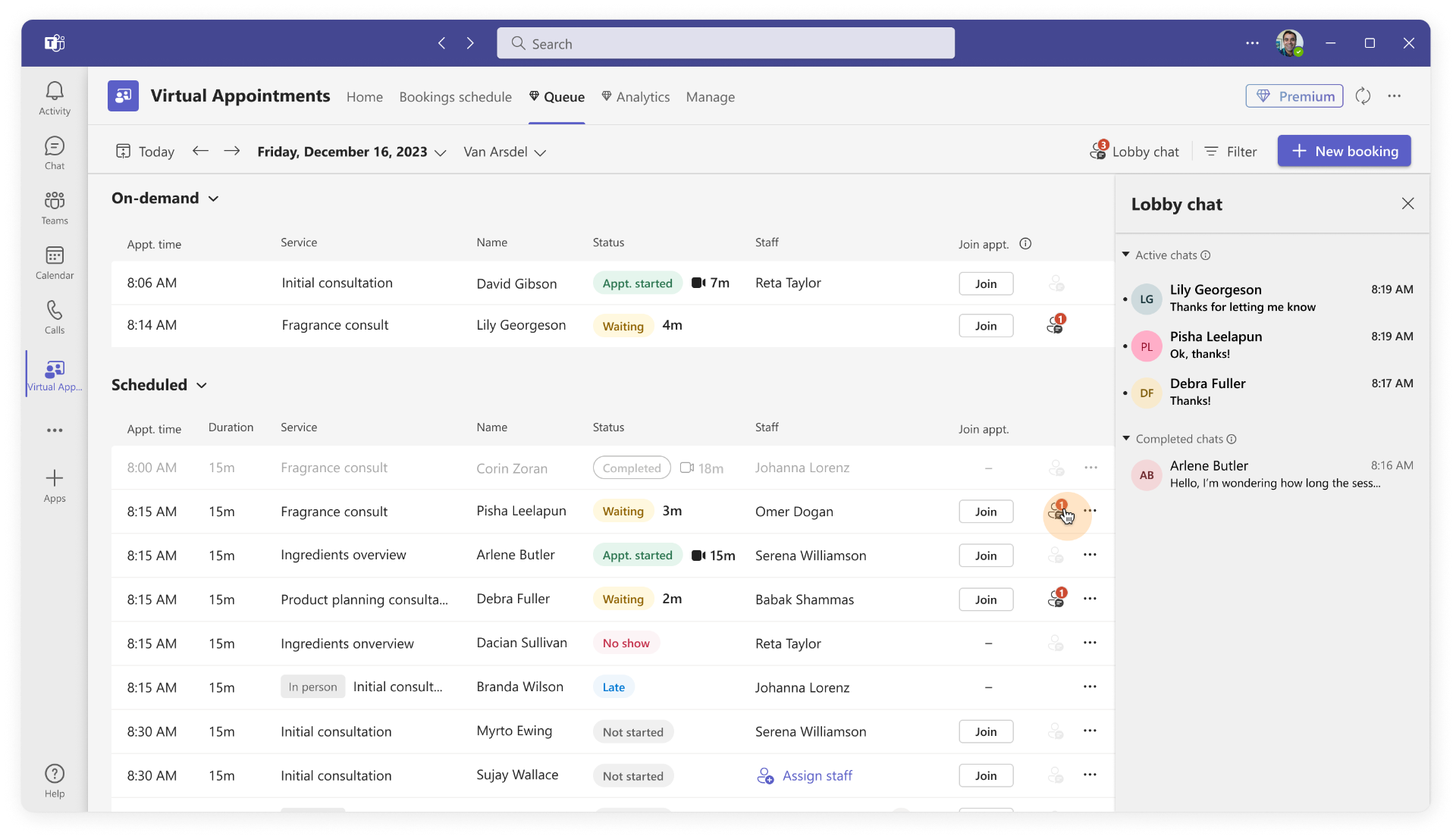Open more options for Debra Fuller row
The height and width of the screenshot is (839, 1456).
(x=1090, y=599)
